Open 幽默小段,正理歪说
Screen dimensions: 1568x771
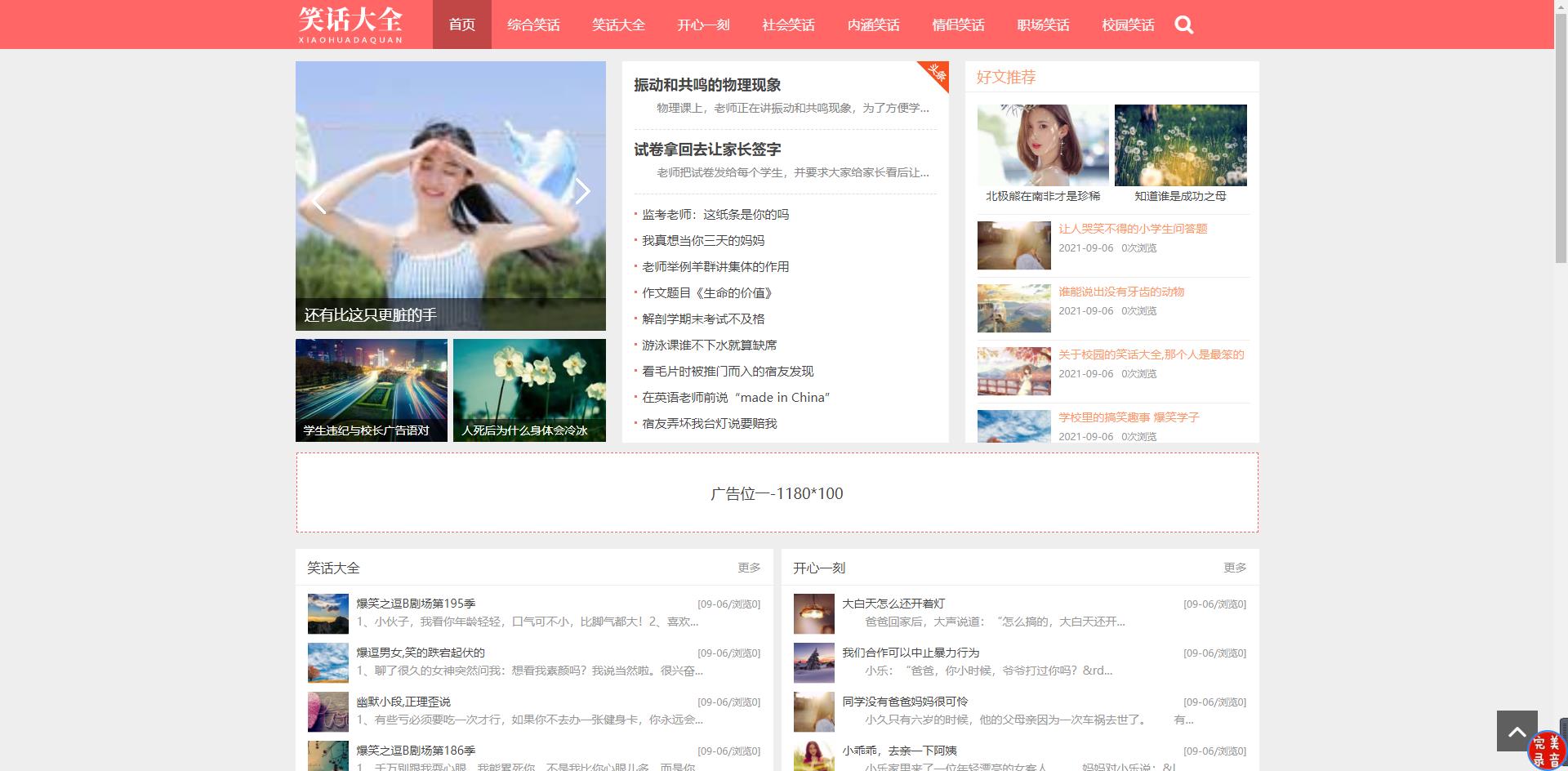(x=403, y=702)
